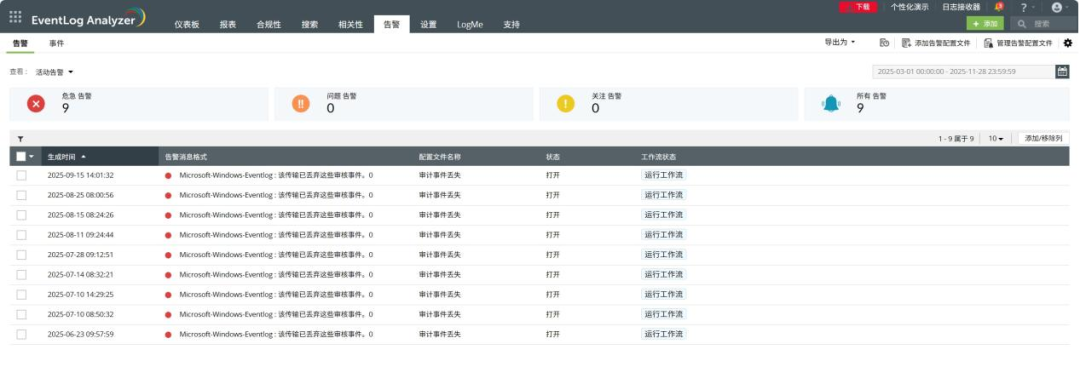Sort by 生成时间 ascending arrow

tap(83, 157)
